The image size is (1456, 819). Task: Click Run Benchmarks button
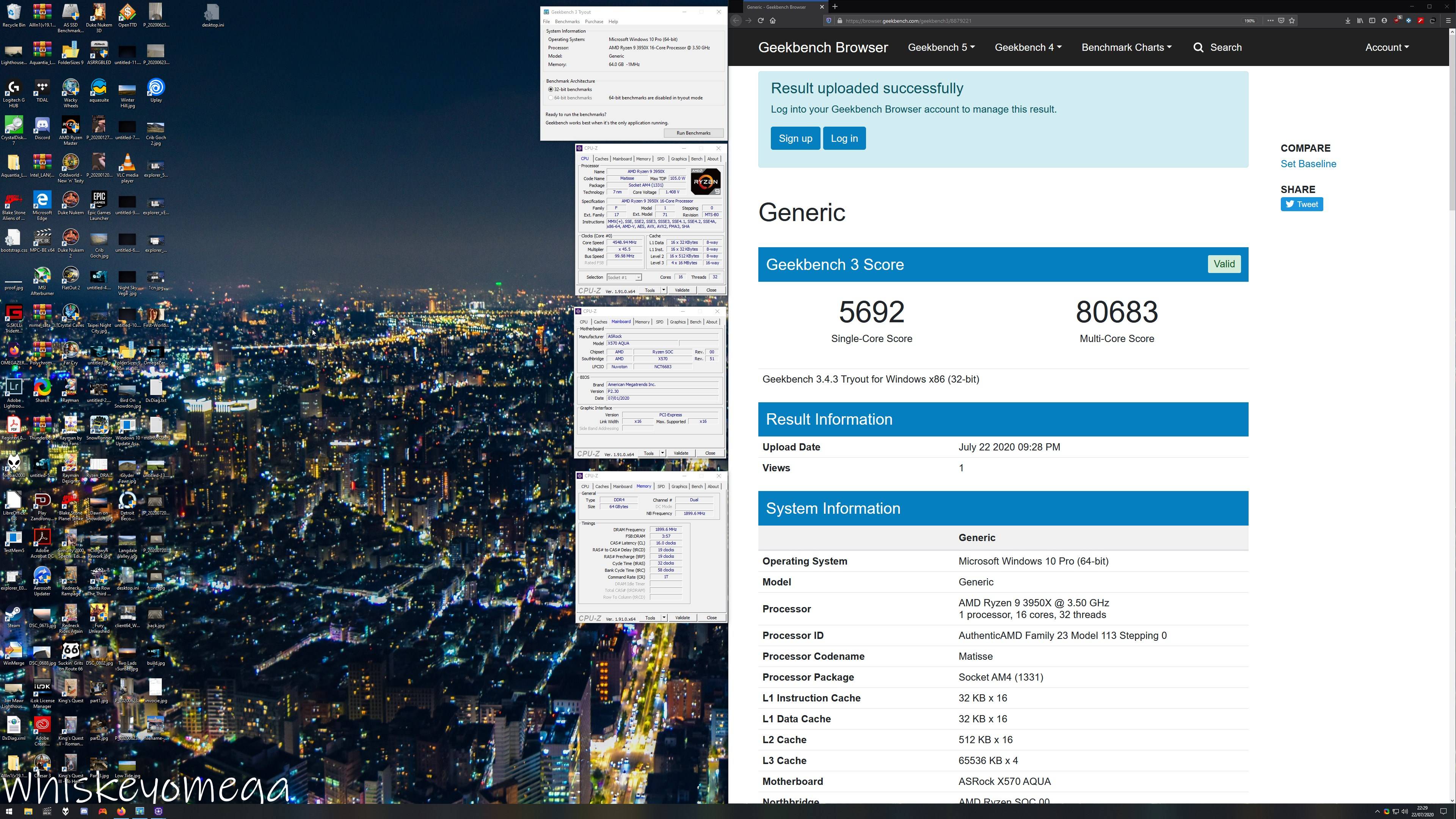pos(693,133)
